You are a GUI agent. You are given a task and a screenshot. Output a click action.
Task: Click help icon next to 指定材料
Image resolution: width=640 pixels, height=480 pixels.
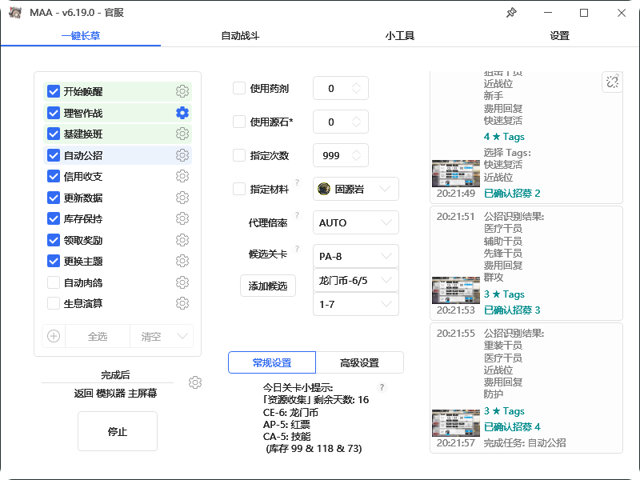coord(297,182)
